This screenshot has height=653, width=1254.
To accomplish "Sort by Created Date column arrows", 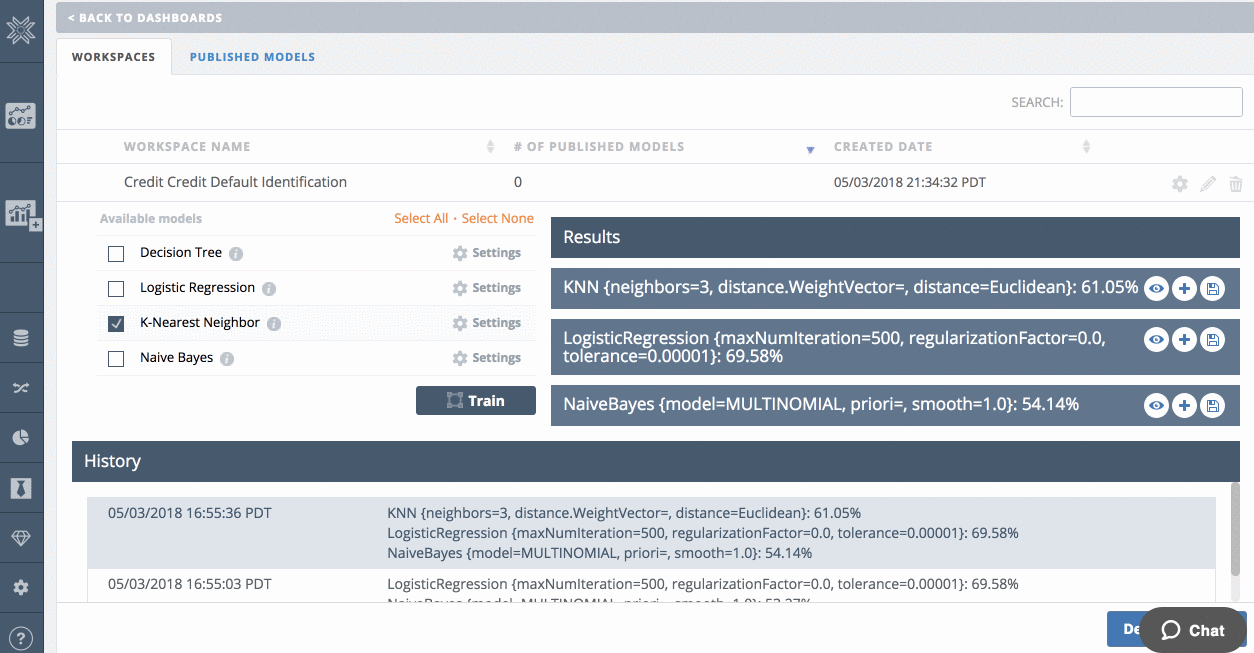I will pyautogui.click(x=1086, y=147).
